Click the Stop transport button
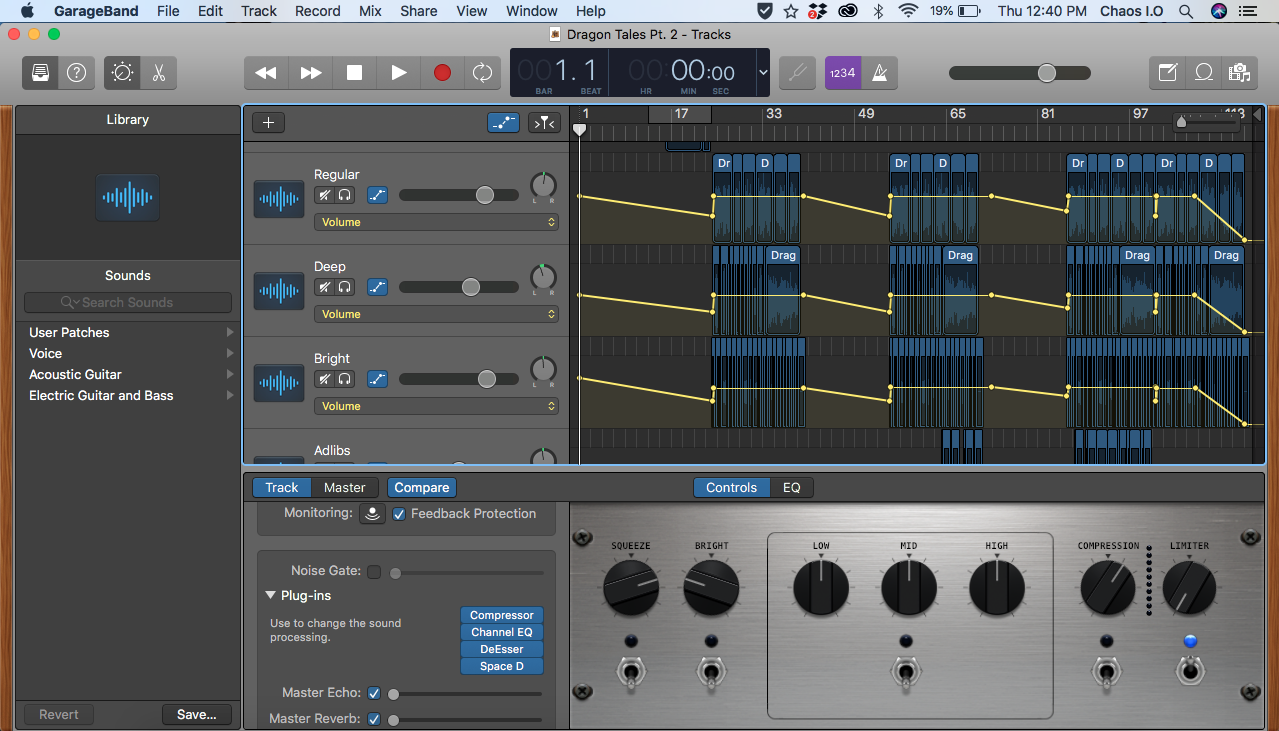This screenshot has width=1279, height=731. click(x=354, y=73)
